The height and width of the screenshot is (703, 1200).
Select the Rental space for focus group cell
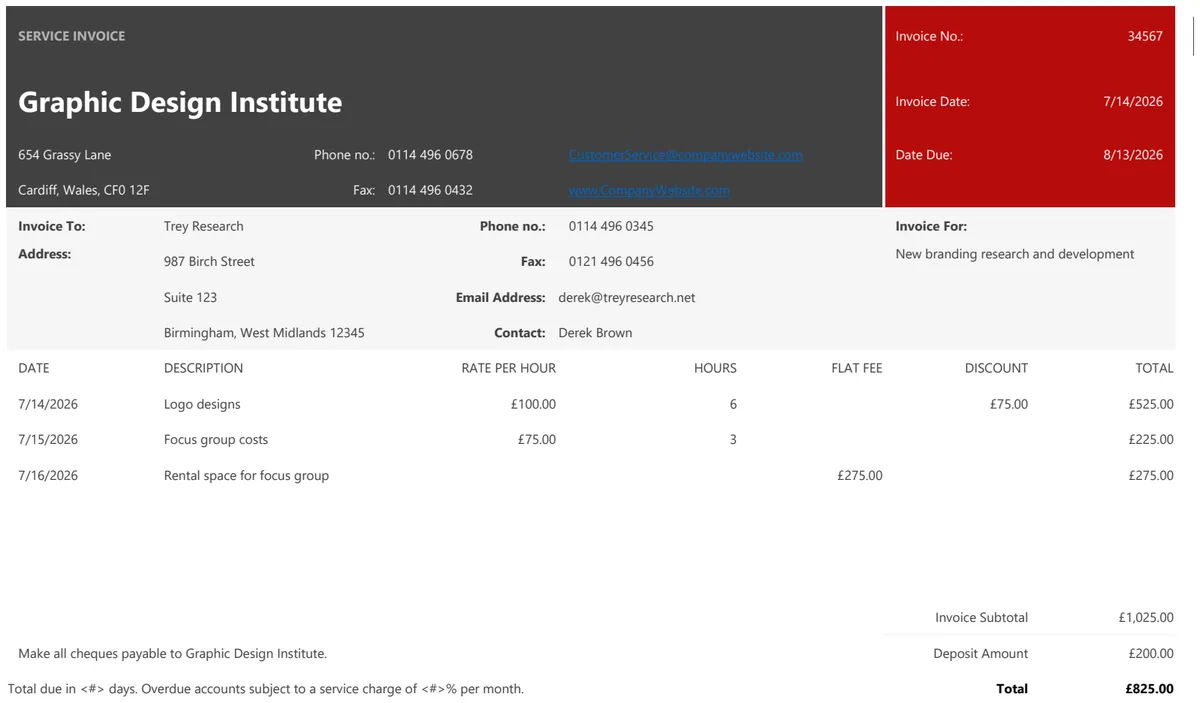point(246,475)
